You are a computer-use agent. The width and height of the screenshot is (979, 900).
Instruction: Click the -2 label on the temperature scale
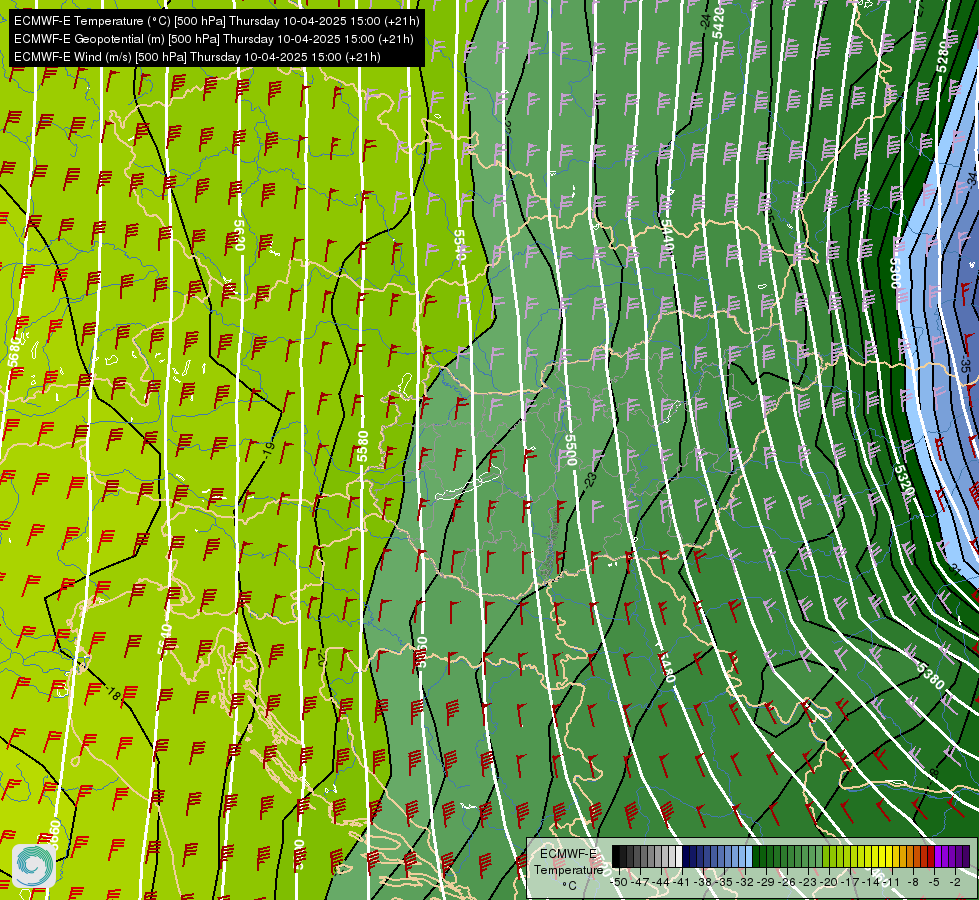click(x=955, y=882)
